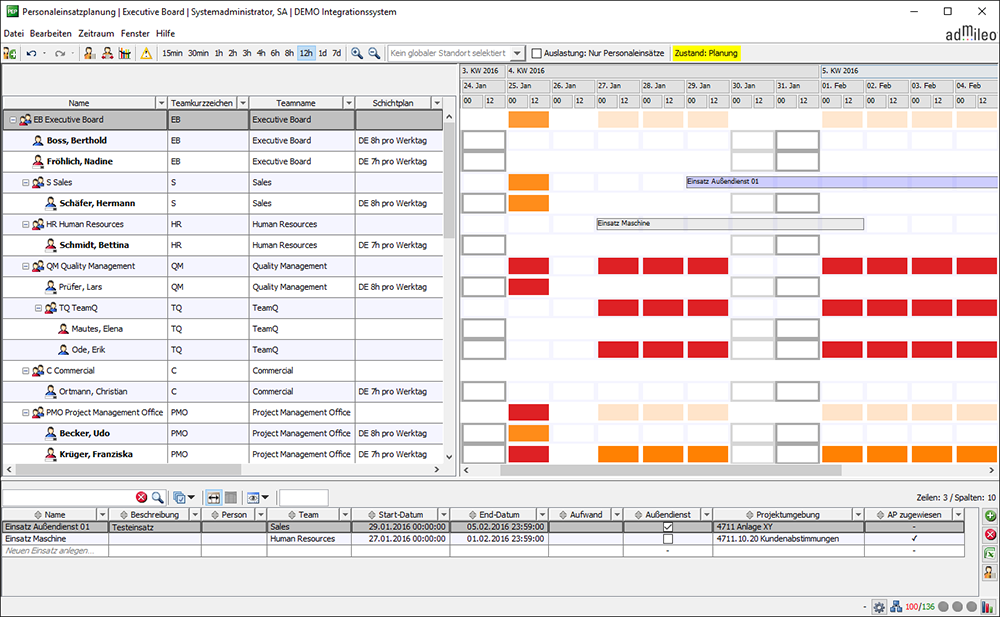Click the colored bar chart toolbar icon
The image size is (1000, 617).
coord(125,54)
